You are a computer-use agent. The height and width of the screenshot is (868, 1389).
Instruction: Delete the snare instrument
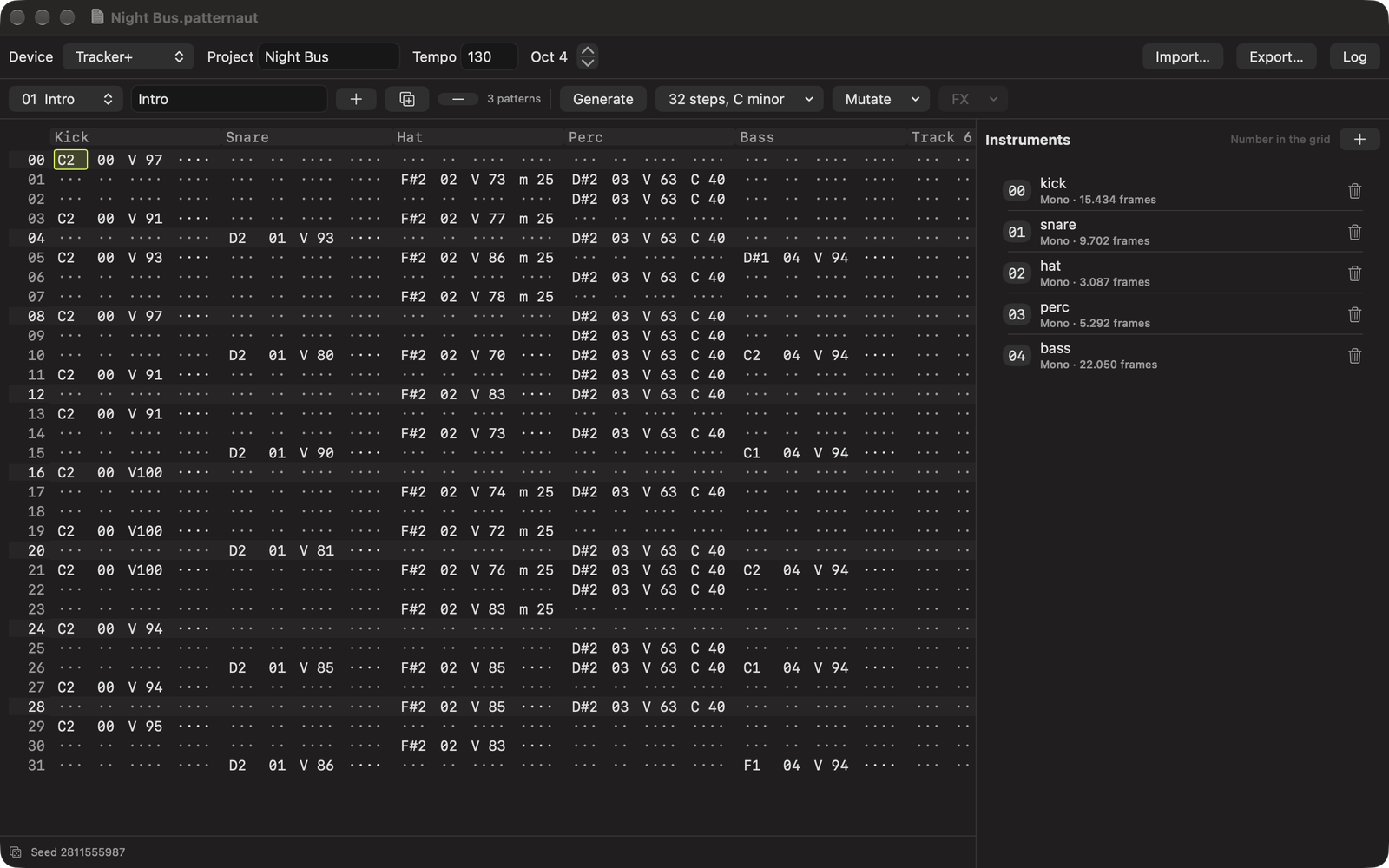coord(1354,232)
